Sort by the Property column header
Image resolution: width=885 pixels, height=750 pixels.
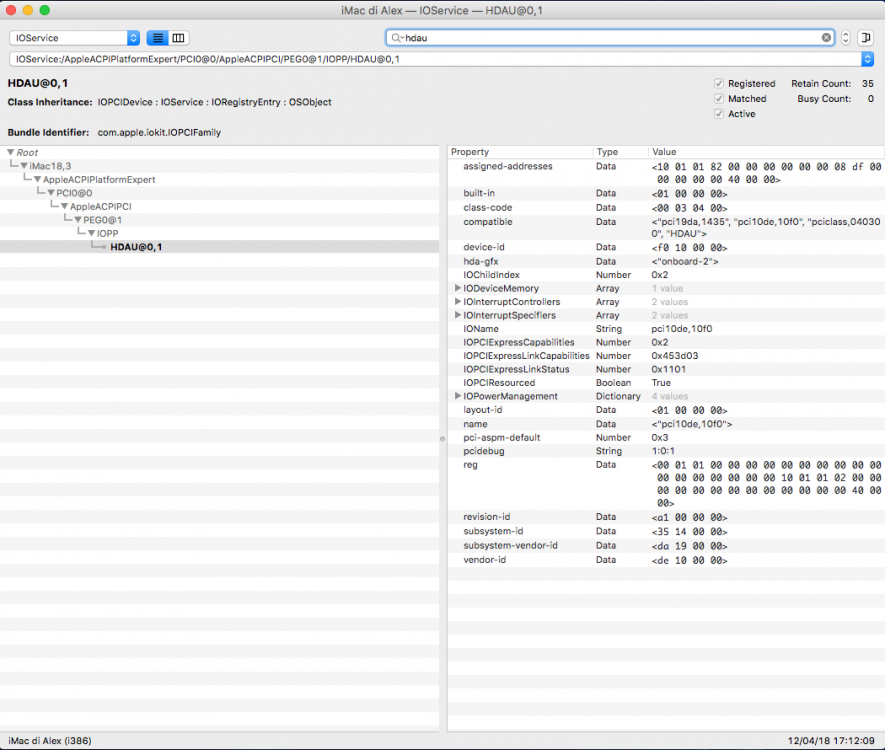[x=520, y=152]
